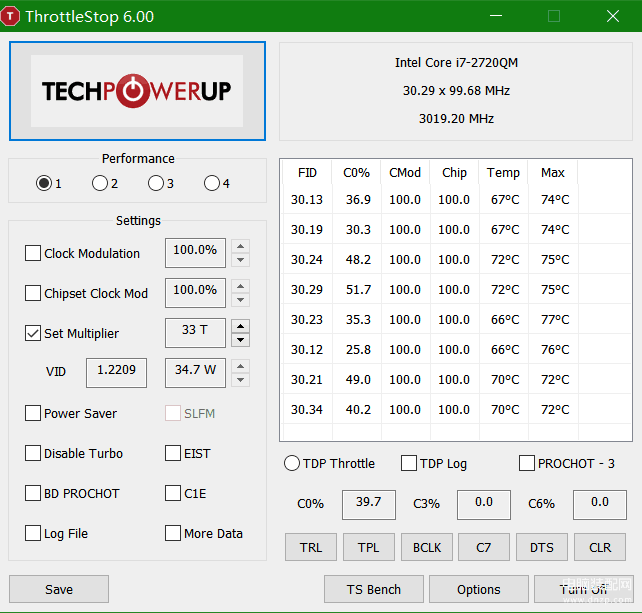Decrease Clock Modulation with down arrow

coord(240,260)
